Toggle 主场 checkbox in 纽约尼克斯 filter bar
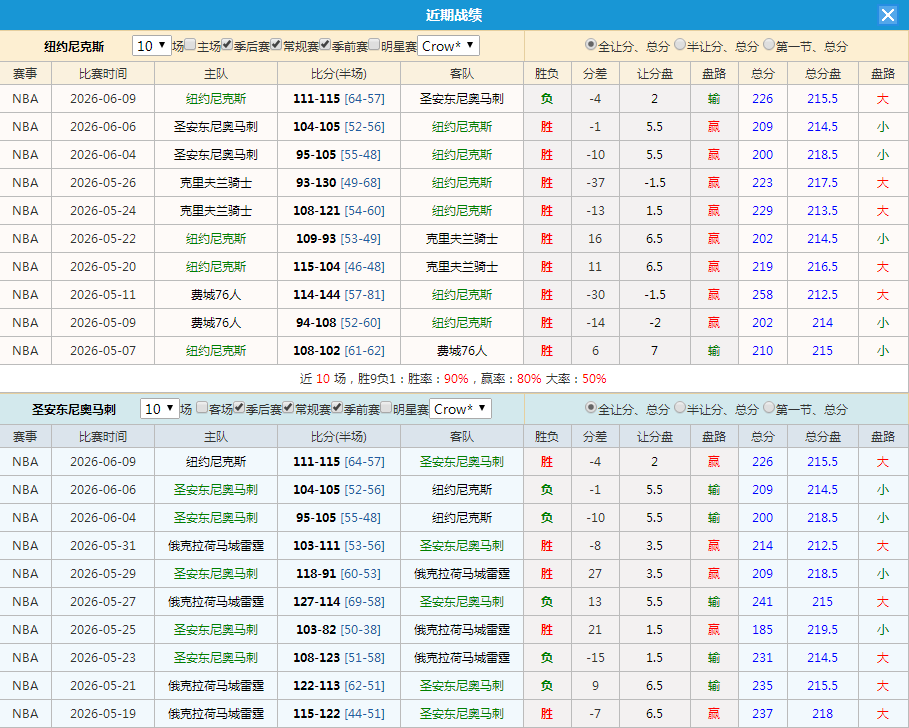909x728 pixels. click(190, 45)
